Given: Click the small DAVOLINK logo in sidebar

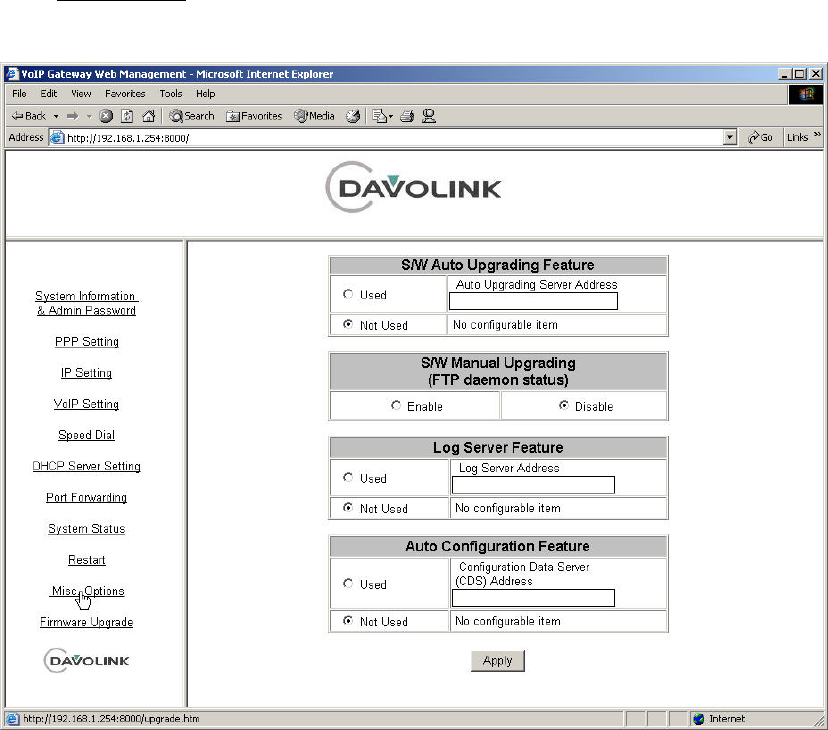Looking at the screenshot, I should click(x=87, y=660).
